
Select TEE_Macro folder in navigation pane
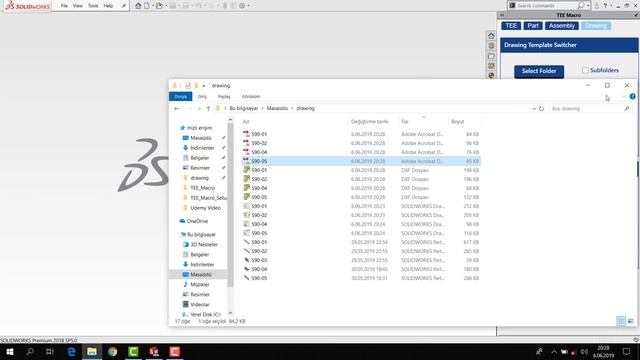pos(202,188)
